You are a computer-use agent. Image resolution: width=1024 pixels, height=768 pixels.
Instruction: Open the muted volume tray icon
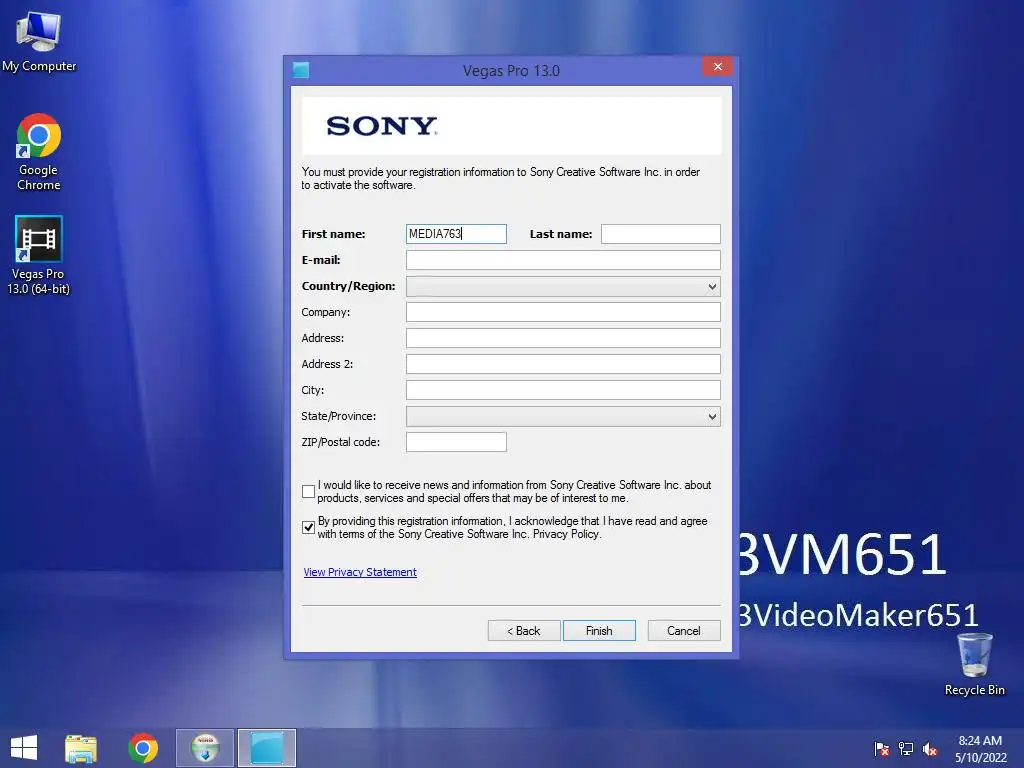930,749
